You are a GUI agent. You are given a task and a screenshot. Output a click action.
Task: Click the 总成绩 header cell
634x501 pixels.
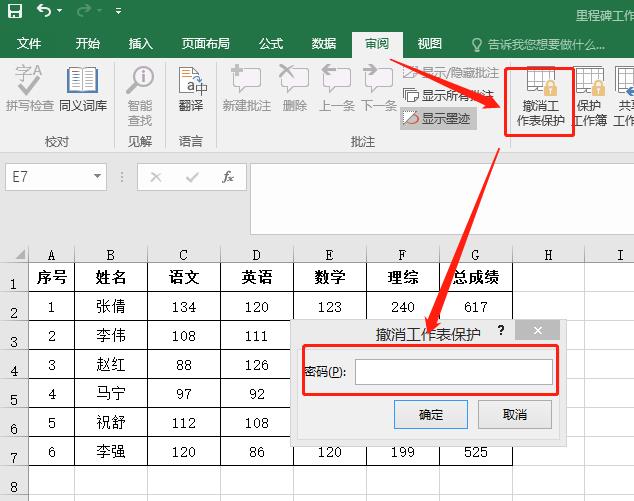point(476,277)
